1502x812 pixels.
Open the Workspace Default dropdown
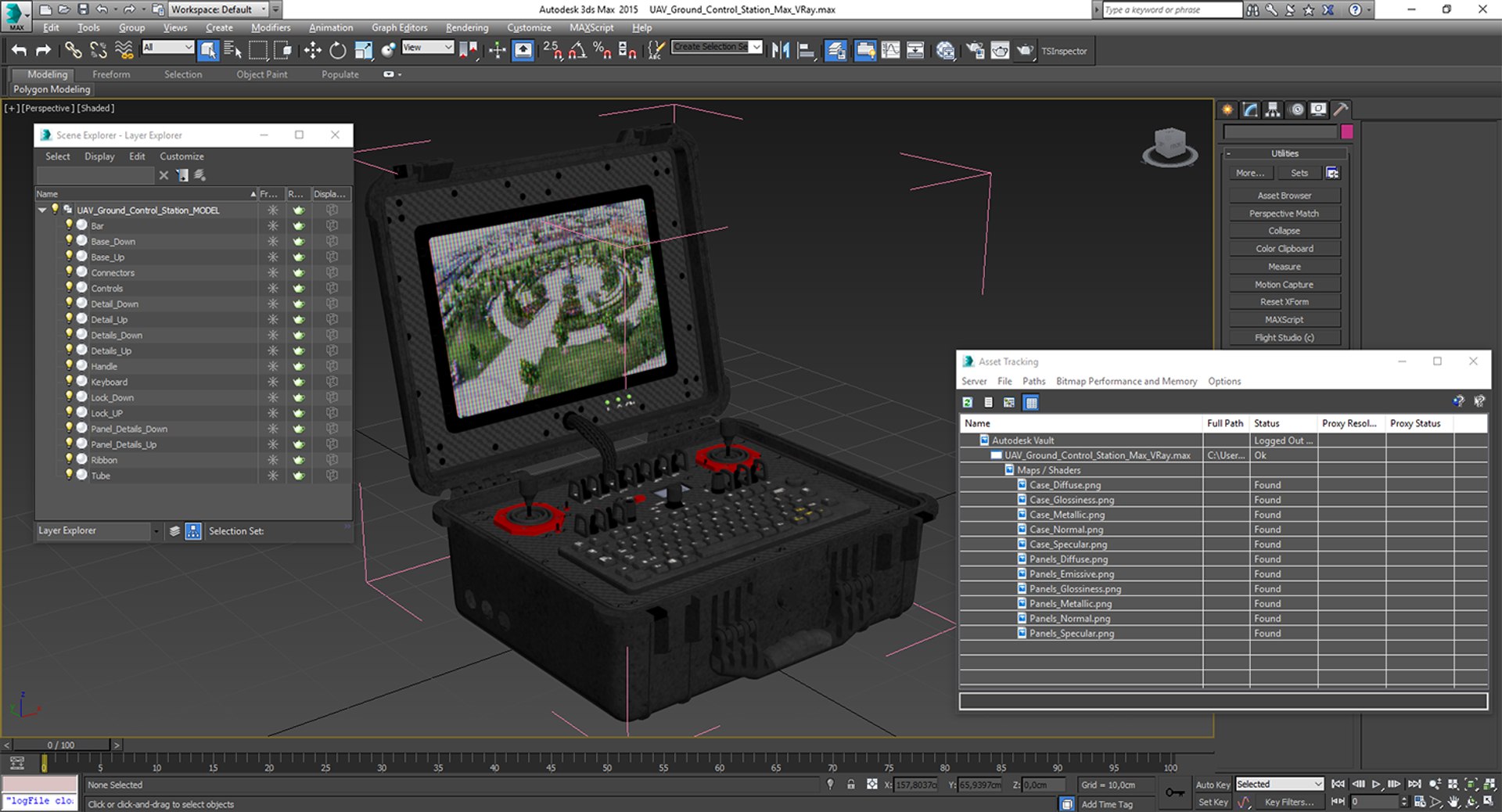click(x=218, y=9)
